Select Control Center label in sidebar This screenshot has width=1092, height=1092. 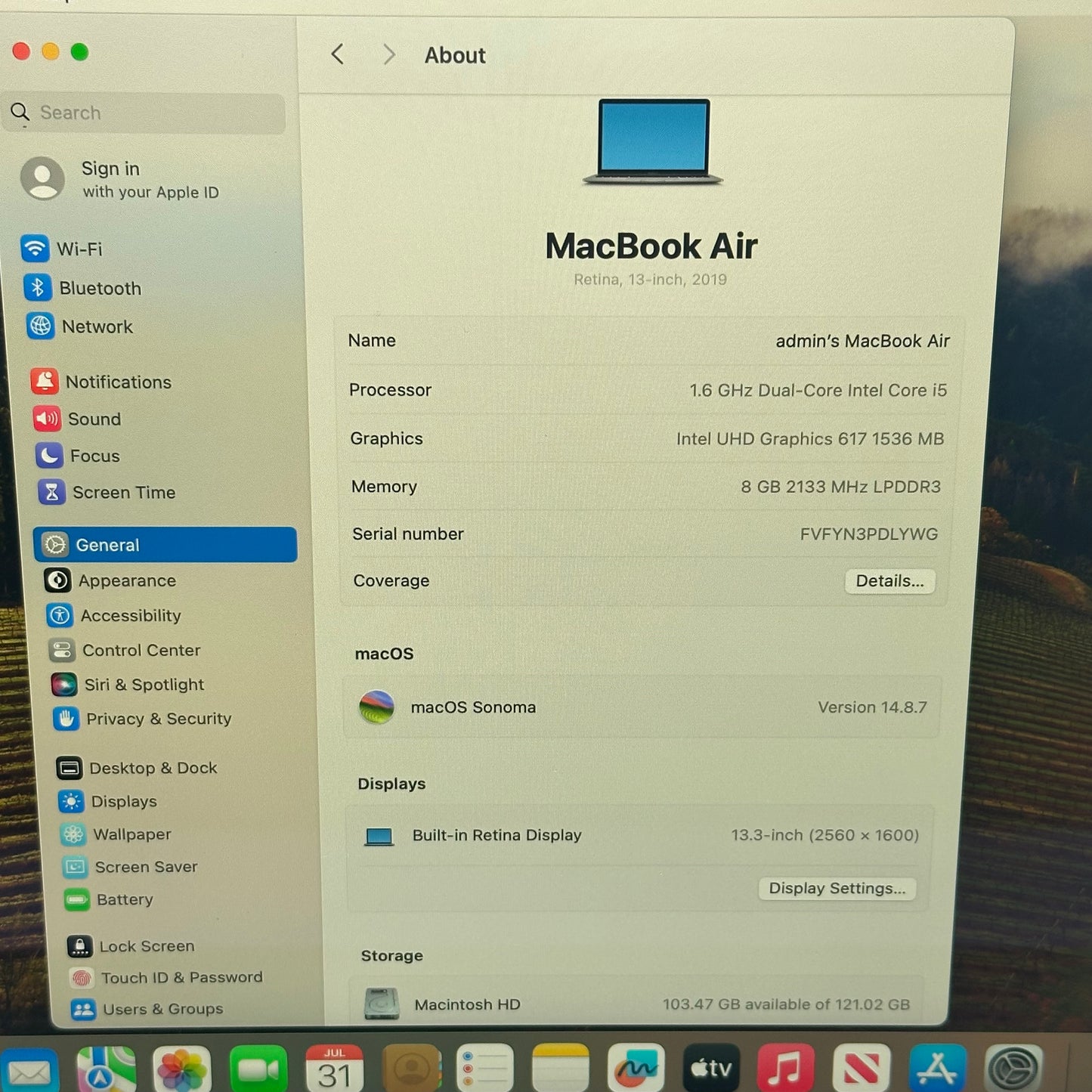[x=141, y=650]
